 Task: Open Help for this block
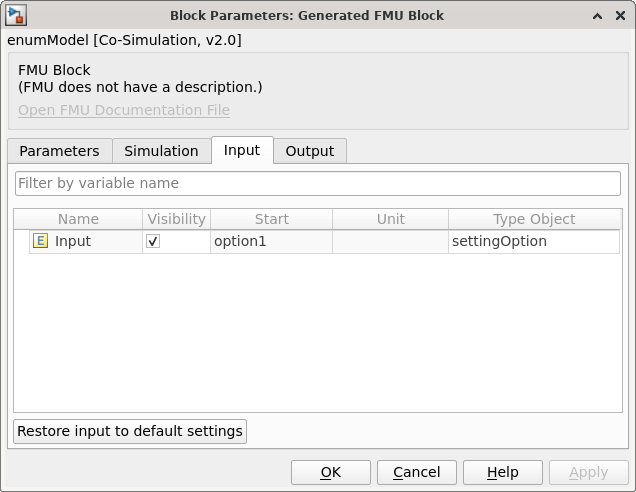[x=502, y=472]
